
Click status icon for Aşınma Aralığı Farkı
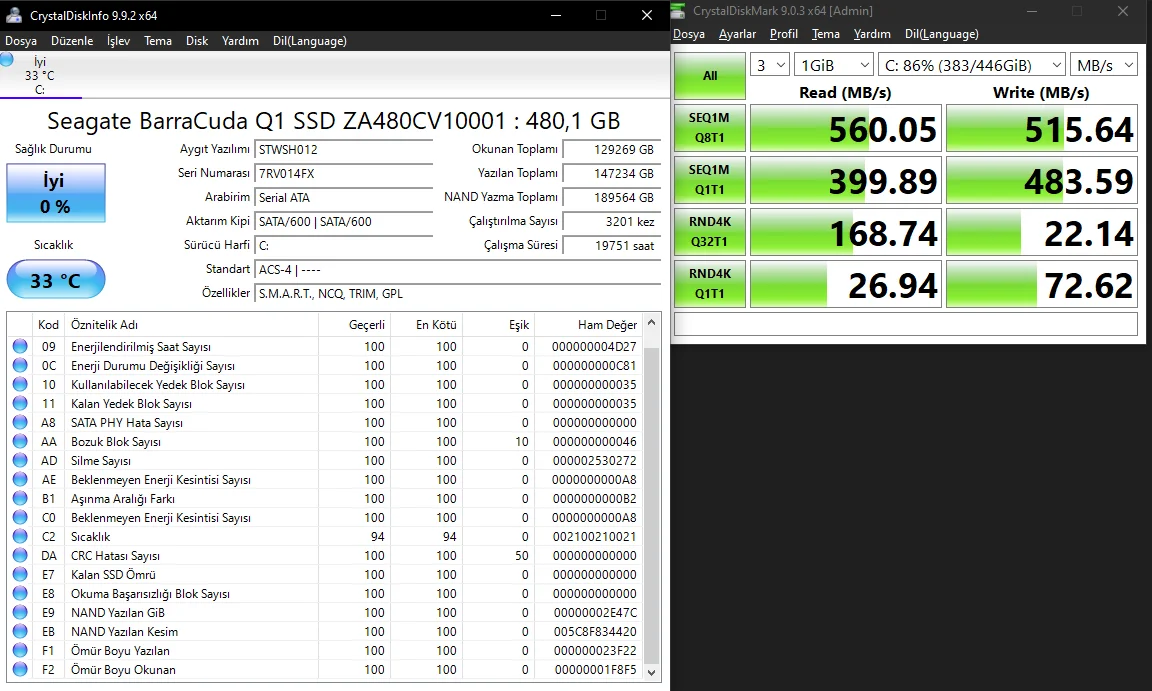[x=20, y=499]
